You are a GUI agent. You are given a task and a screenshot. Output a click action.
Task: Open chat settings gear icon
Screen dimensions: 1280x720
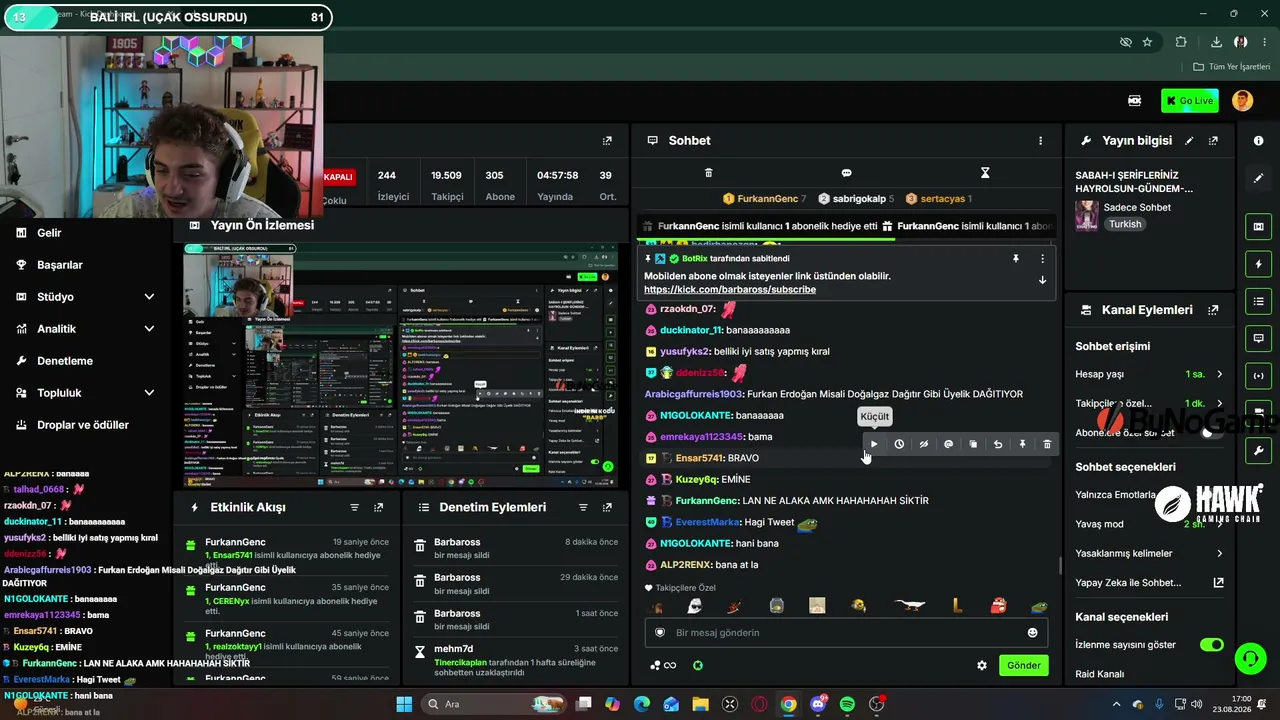[x=982, y=665]
